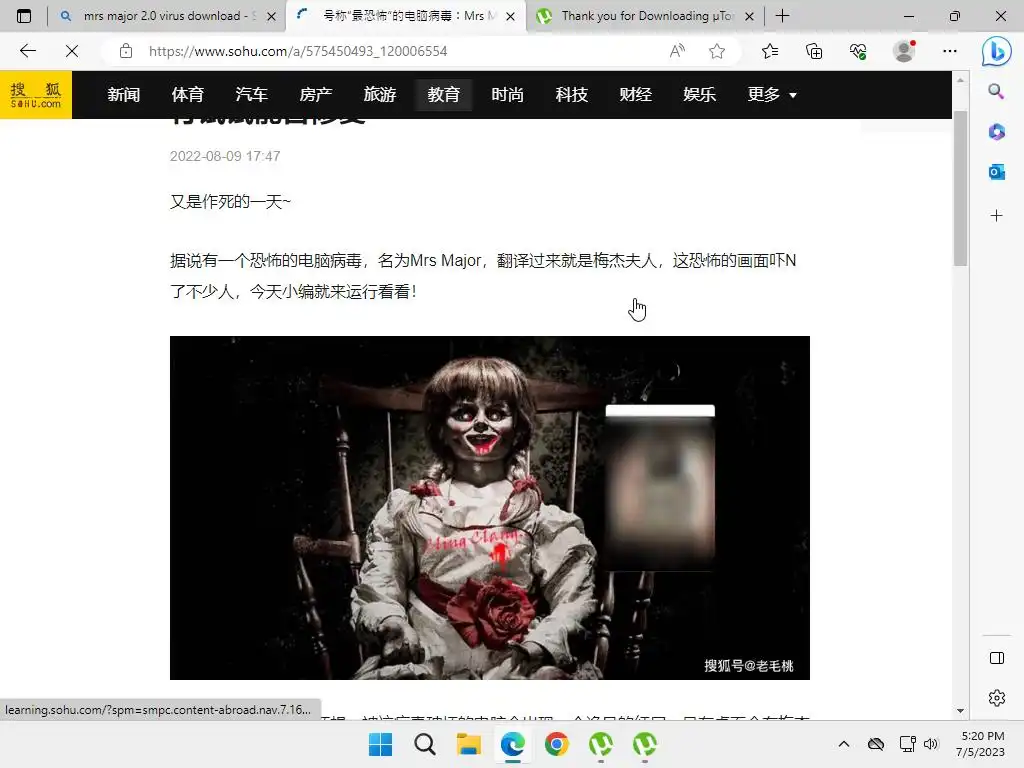Screen dimensions: 1024x768
Task: Open the tab actions menu icon
Action: click(24, 16)
